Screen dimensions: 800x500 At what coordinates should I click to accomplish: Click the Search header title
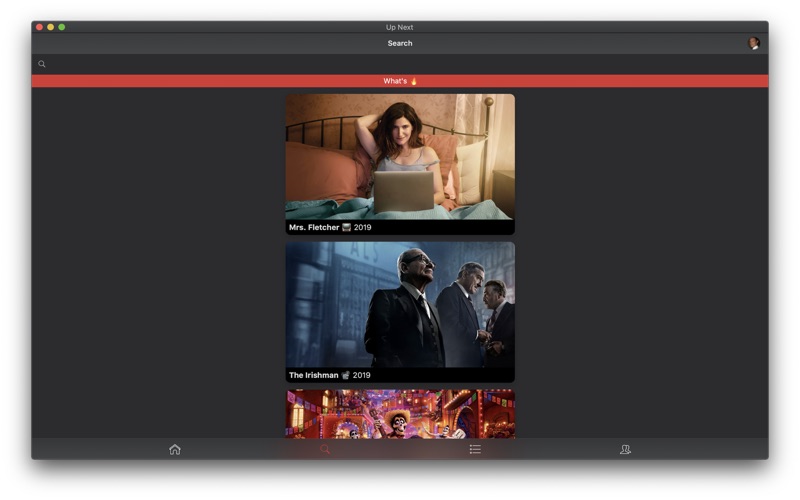[400, 43]
